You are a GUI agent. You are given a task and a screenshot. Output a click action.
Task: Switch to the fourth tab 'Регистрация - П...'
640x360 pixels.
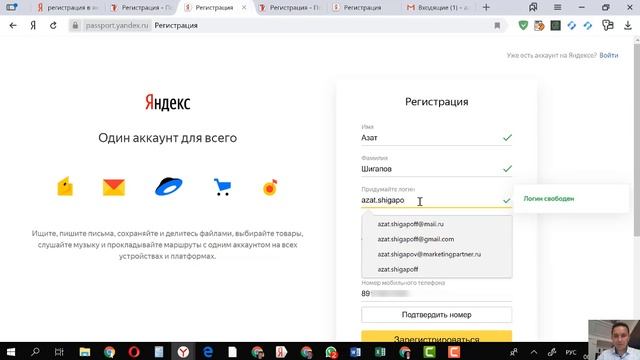(x=289, y=7)
